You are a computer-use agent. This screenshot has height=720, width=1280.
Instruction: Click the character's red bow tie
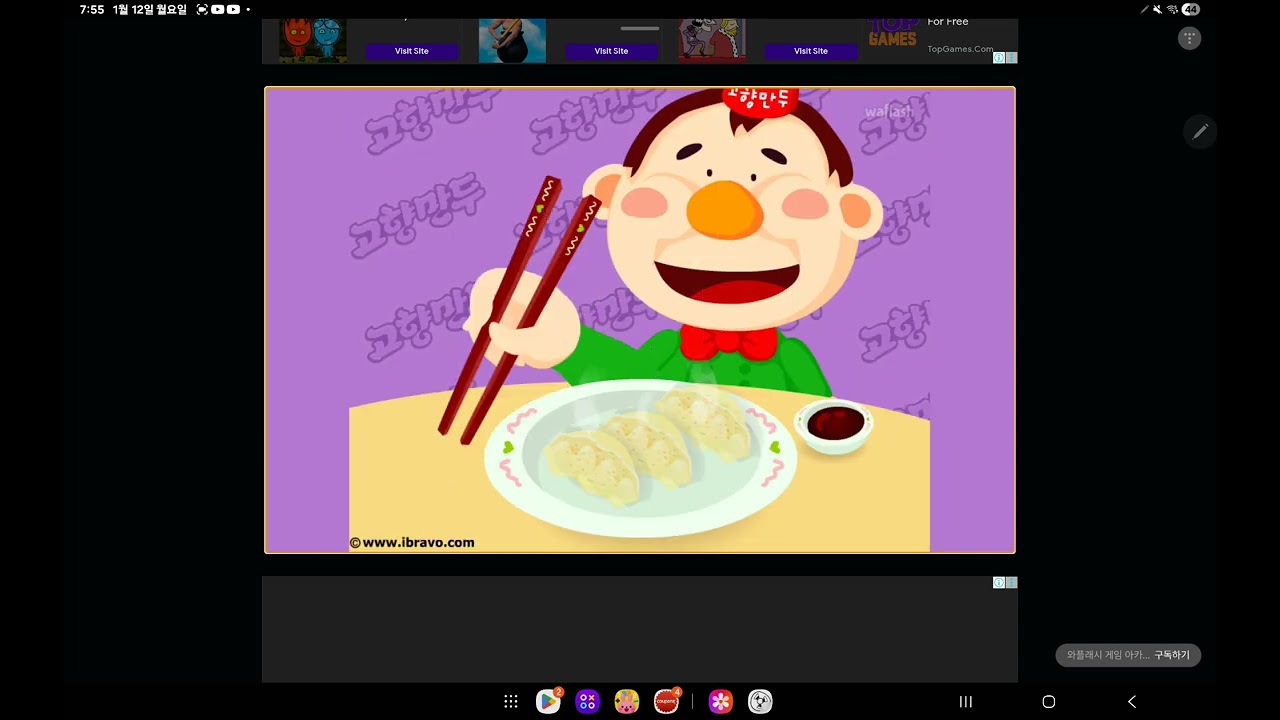coord(728,343)
